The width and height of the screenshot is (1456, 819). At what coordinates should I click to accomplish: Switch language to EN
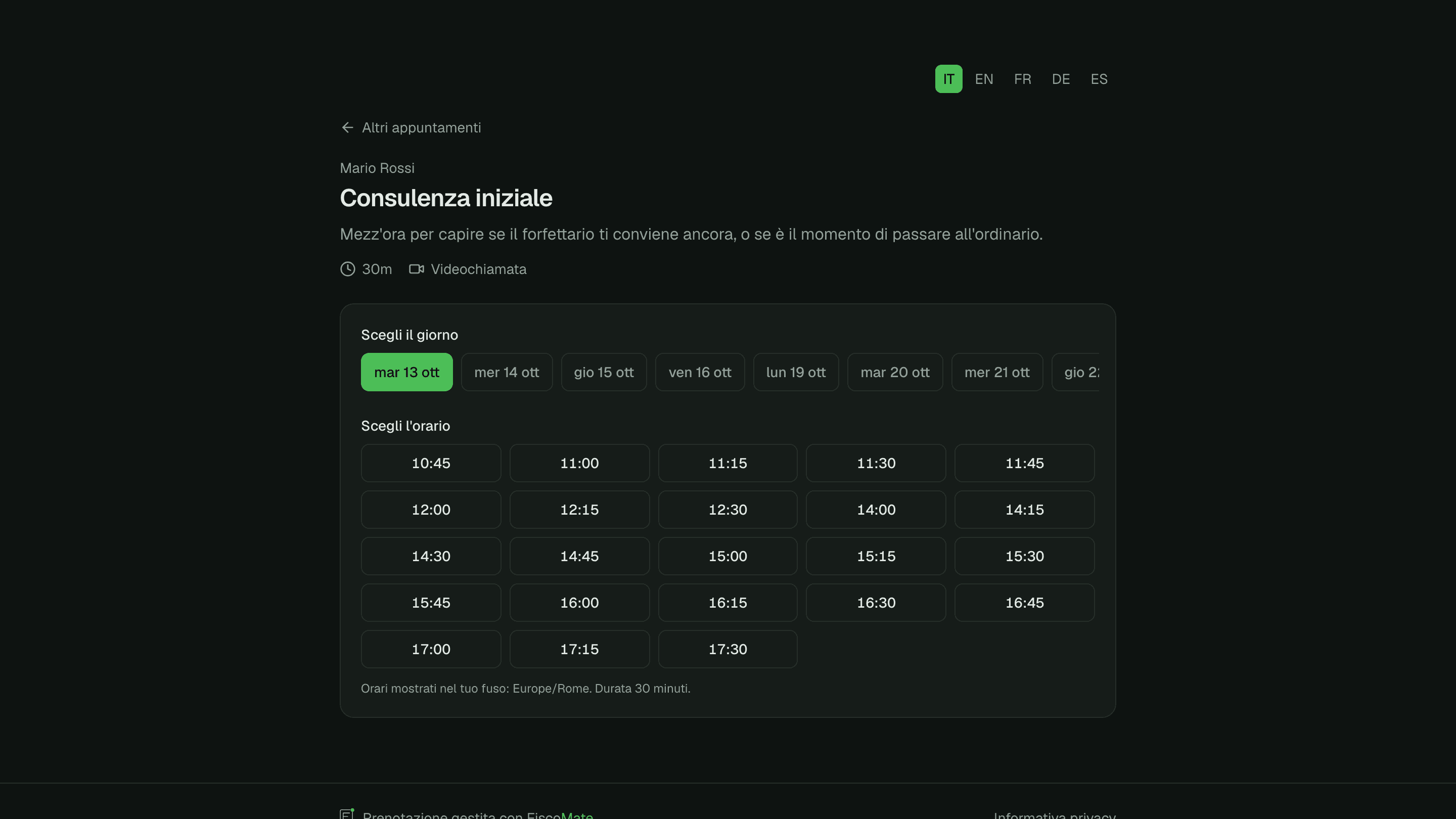click(x=984, y=79)
